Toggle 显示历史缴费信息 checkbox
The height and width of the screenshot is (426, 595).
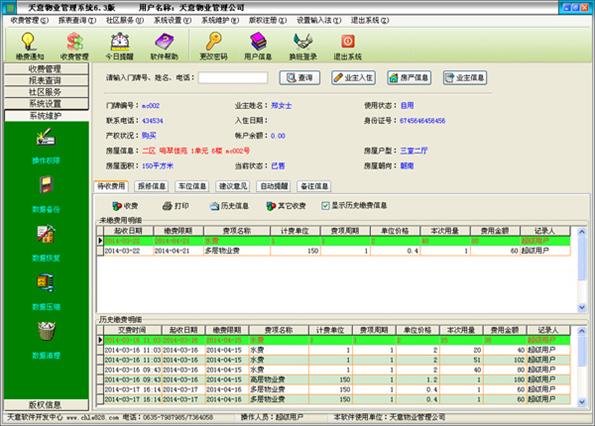(x=325, y=206)
